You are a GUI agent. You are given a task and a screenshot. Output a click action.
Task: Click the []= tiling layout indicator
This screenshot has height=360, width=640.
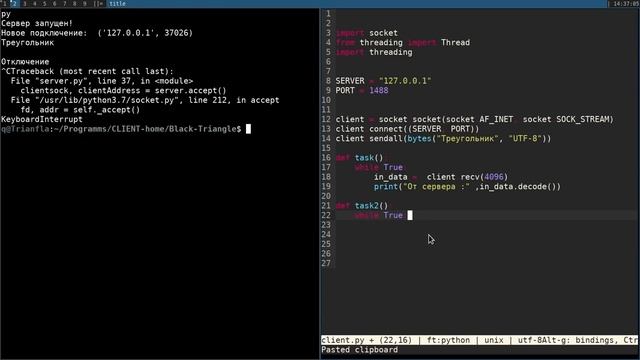(x=98, y=3)
